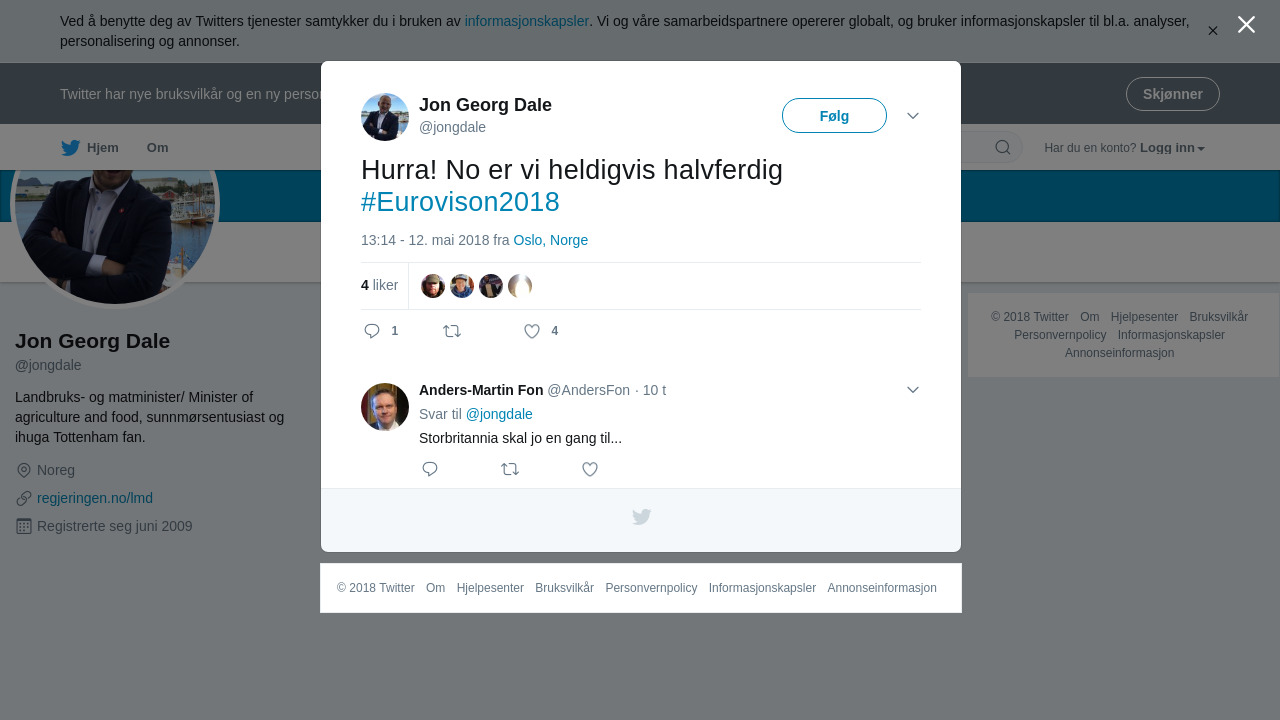Open the Om menu item
Screen dimensions: 1280x720
tap(157, 148)
